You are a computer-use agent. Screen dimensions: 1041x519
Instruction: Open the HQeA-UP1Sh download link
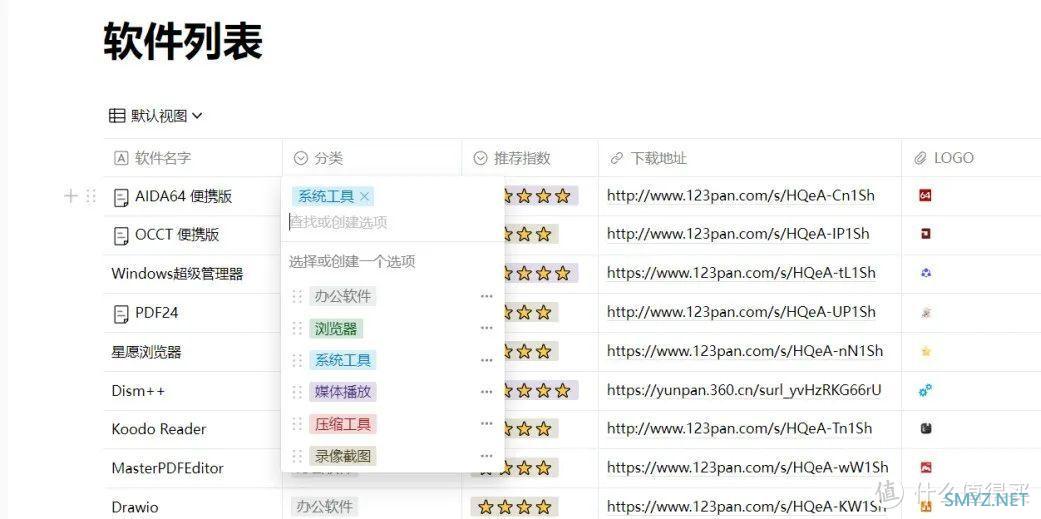click(742, 312)
